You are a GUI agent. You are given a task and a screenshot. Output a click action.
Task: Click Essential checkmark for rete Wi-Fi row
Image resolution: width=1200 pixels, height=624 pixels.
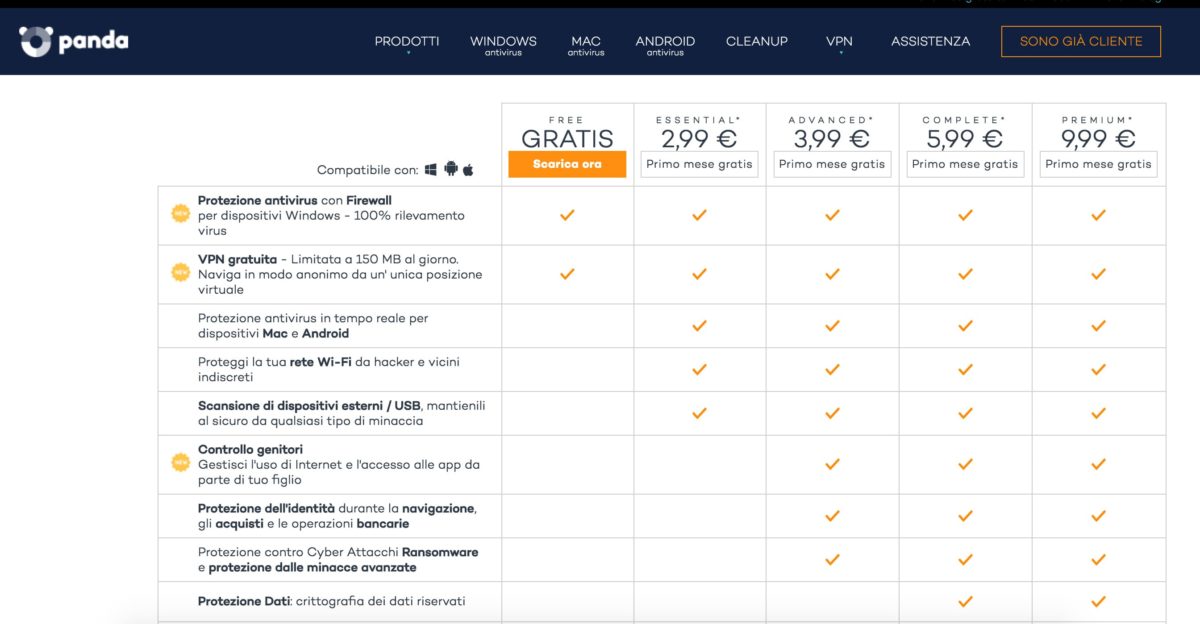pyautogui.click(x=699, y=369)
